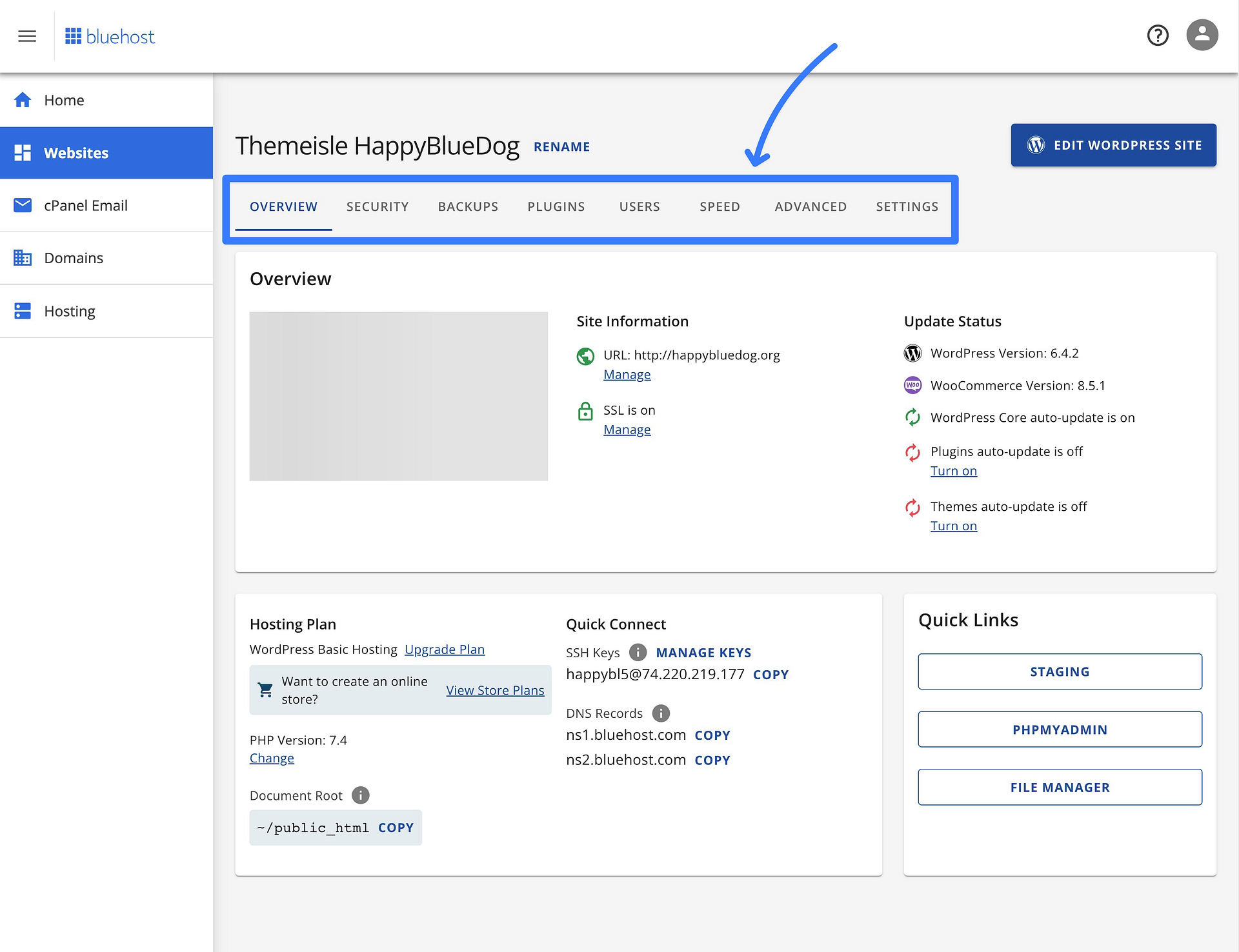Click the Home sidebar icon
Image resolution: width=1239 pixels, height=952 pixels.
click(26, 100)
